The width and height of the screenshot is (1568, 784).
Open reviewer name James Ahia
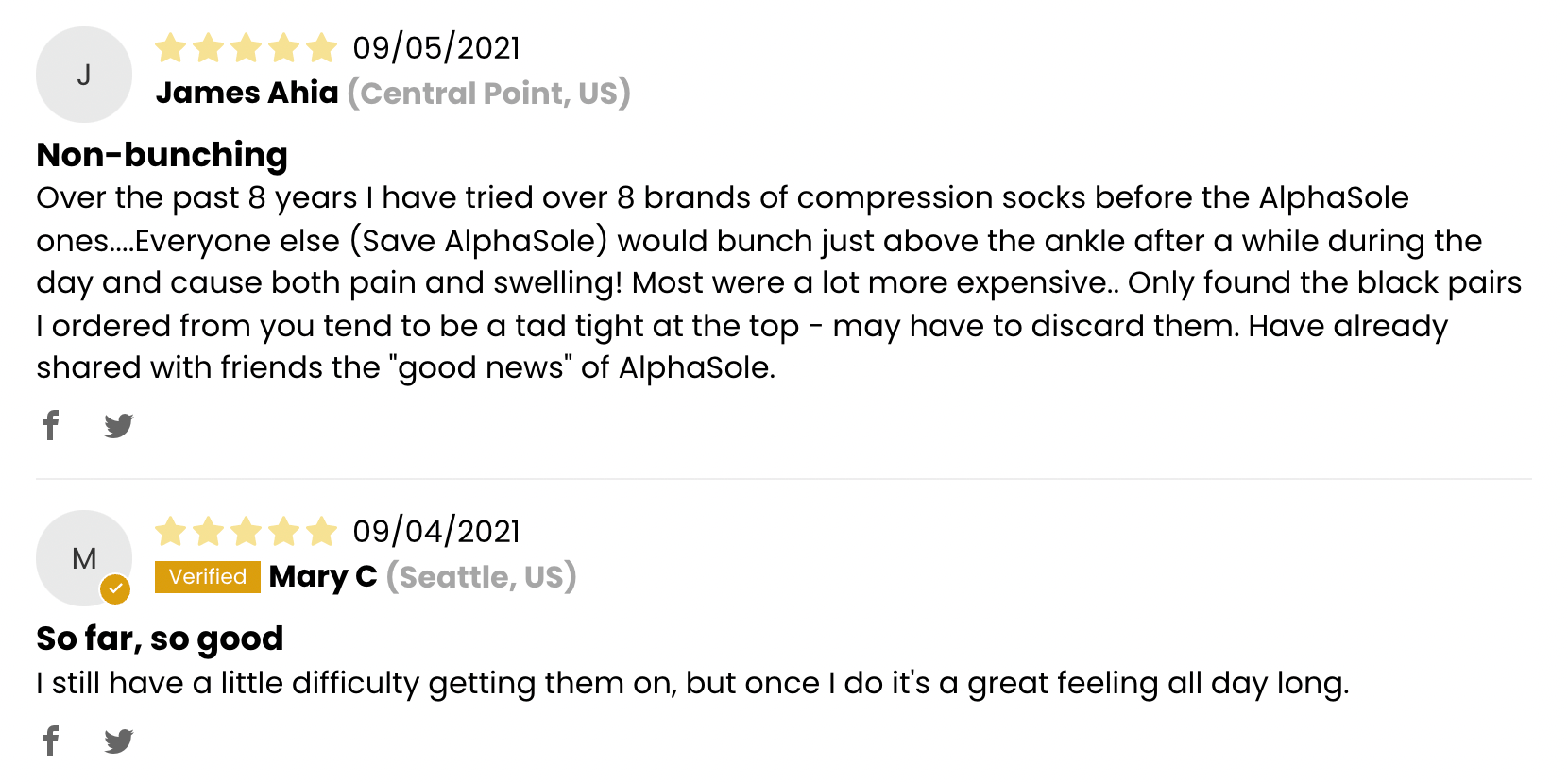tap(247, 93)
